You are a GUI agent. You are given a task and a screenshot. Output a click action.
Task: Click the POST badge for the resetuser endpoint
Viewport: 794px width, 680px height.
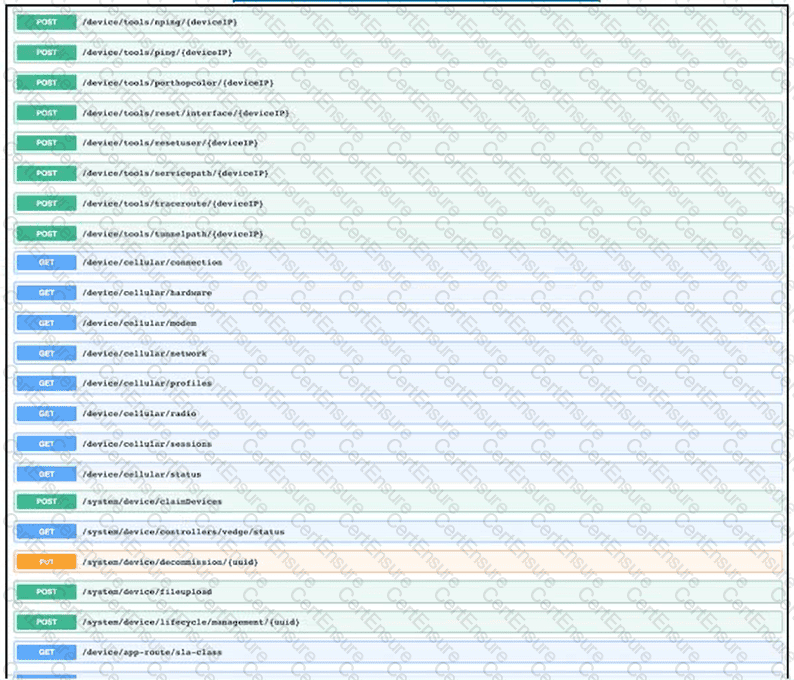coord(46,143)
